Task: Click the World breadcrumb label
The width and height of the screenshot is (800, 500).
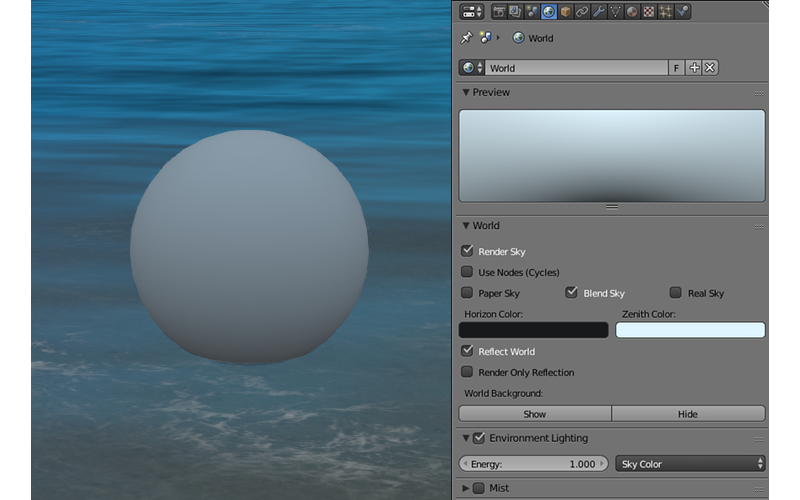Action: (x=541, y=38)
